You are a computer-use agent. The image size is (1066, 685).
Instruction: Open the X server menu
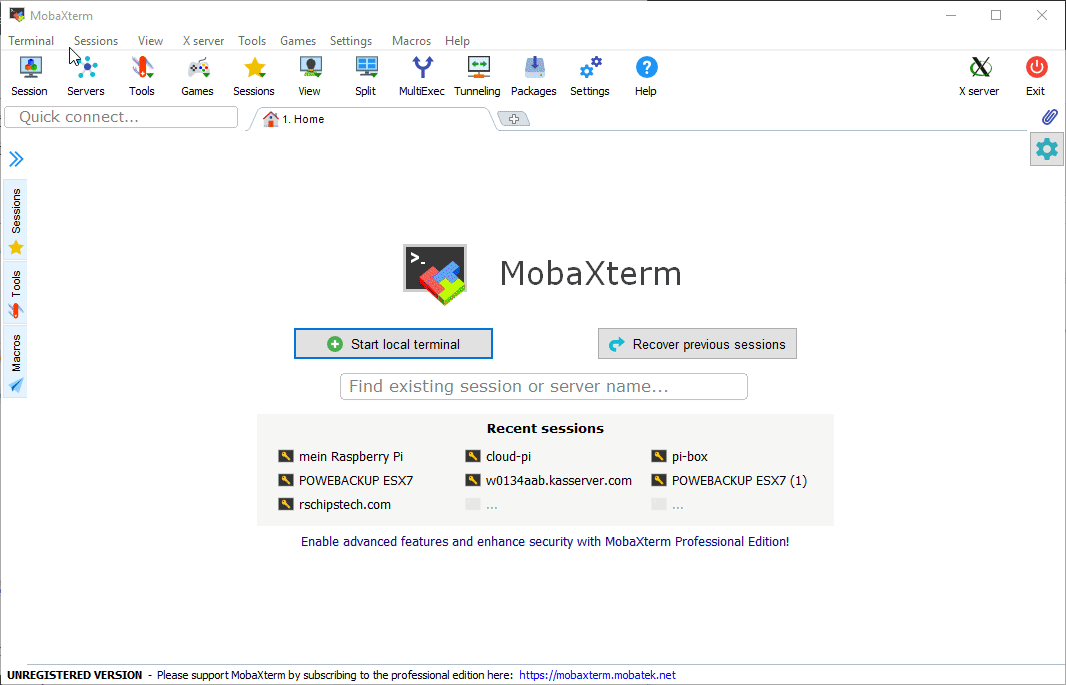(203, 41)
